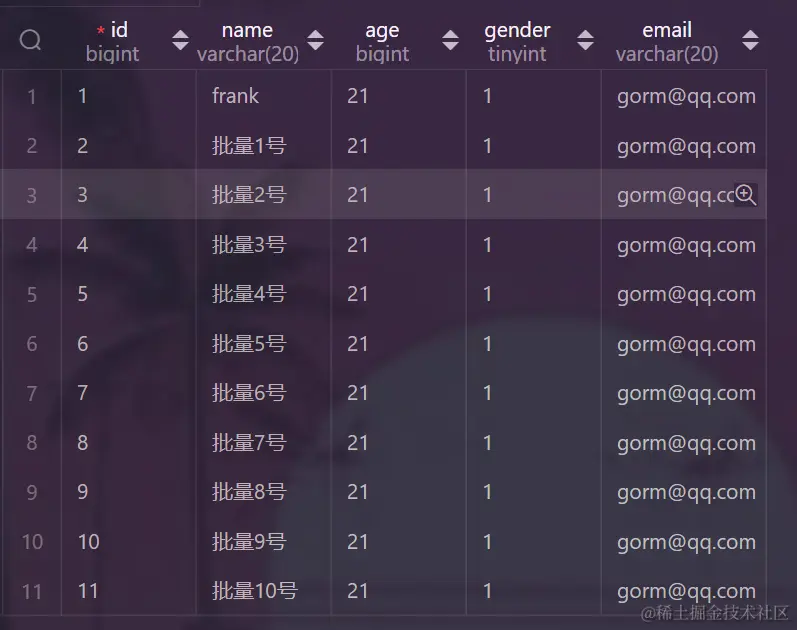Select the name cell '批量2号'
The image size is (797, 630).
pos(264,195)
